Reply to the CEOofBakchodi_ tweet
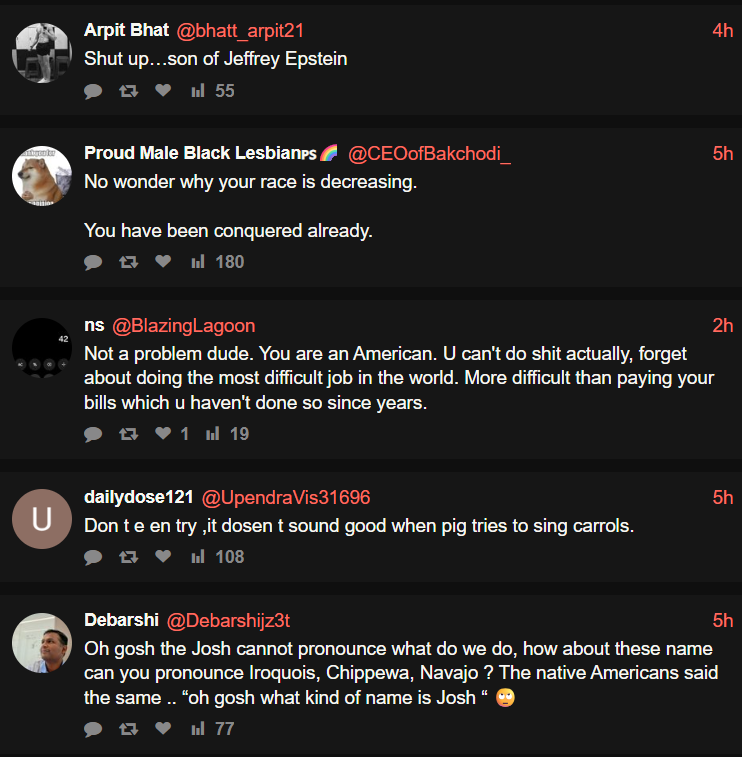The image size is (742, 757). [93, 262]
